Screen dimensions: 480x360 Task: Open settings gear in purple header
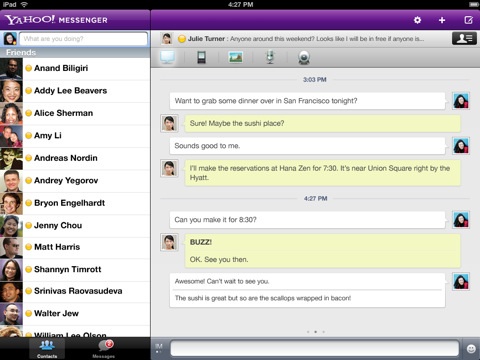pos(417,20)
